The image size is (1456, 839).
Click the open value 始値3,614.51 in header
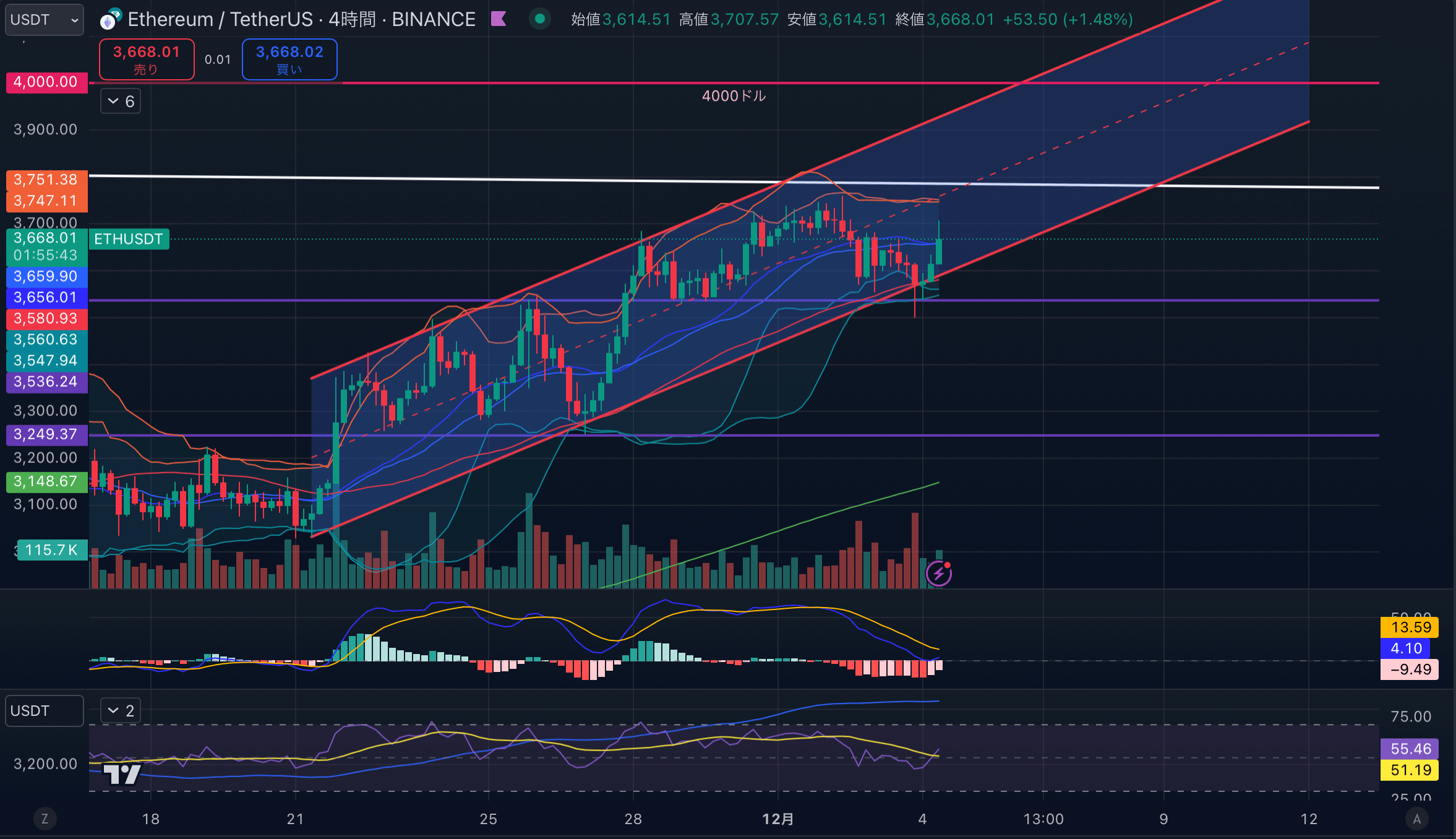coord(620,19)
